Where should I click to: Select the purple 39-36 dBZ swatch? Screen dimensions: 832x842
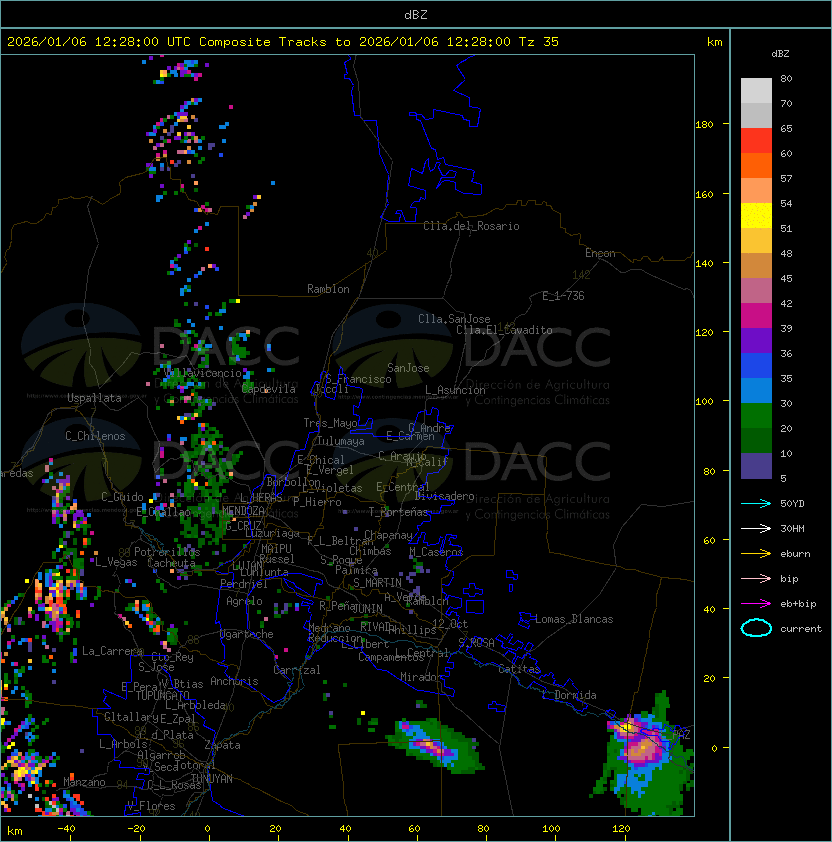coord(756,340)
